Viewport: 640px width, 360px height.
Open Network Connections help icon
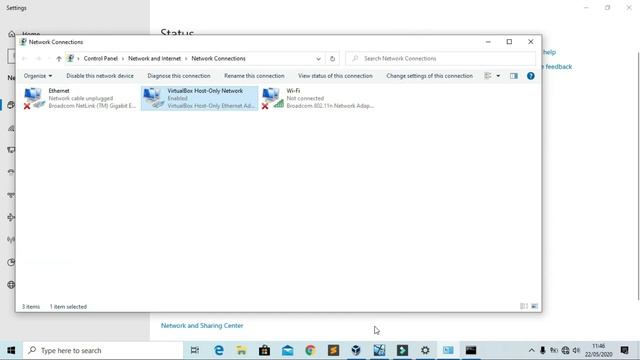point(531,76)
